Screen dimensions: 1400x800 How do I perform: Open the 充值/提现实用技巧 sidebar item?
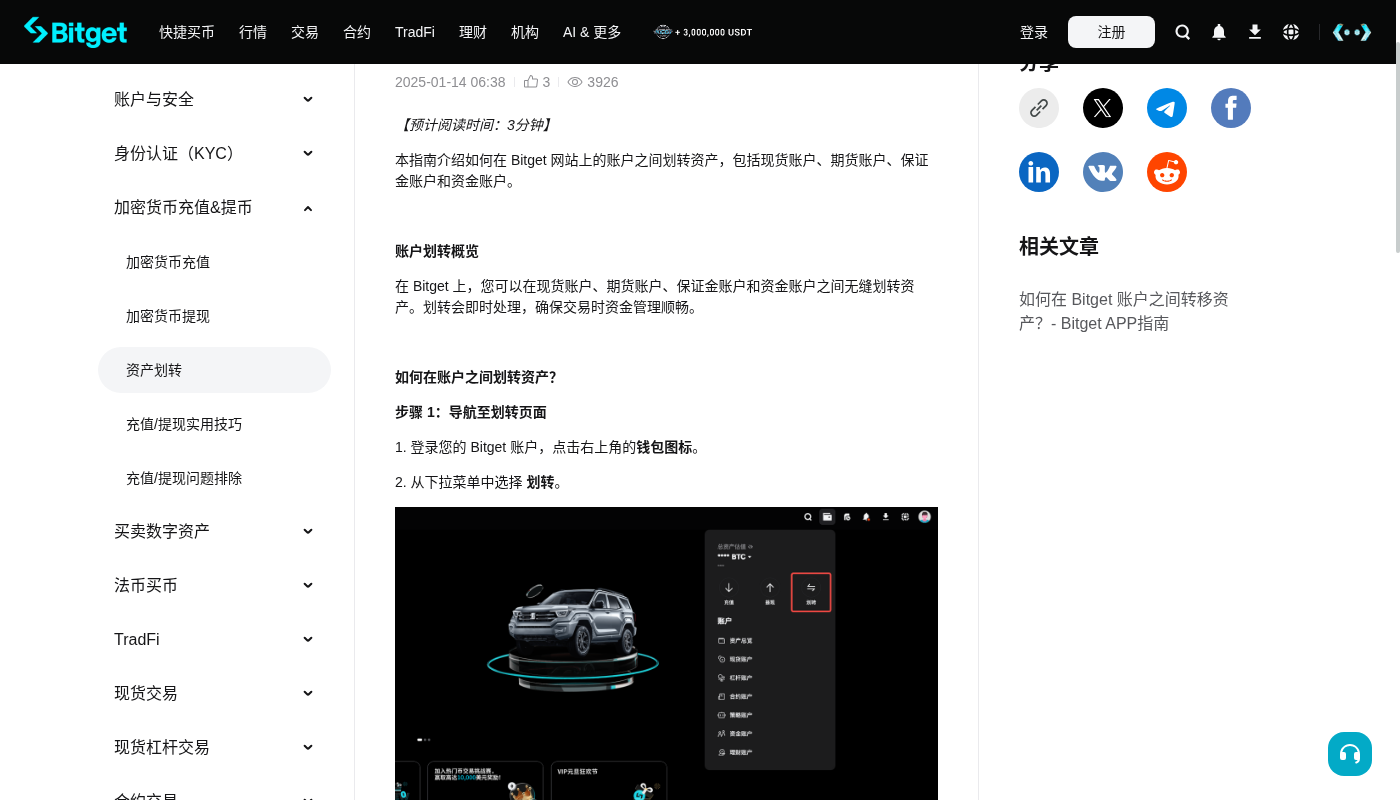[214, 424]
